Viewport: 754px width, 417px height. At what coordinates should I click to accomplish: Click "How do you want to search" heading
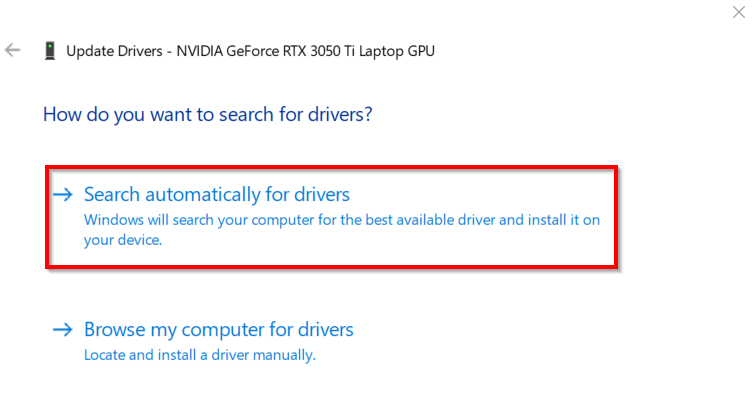(207, 114)
